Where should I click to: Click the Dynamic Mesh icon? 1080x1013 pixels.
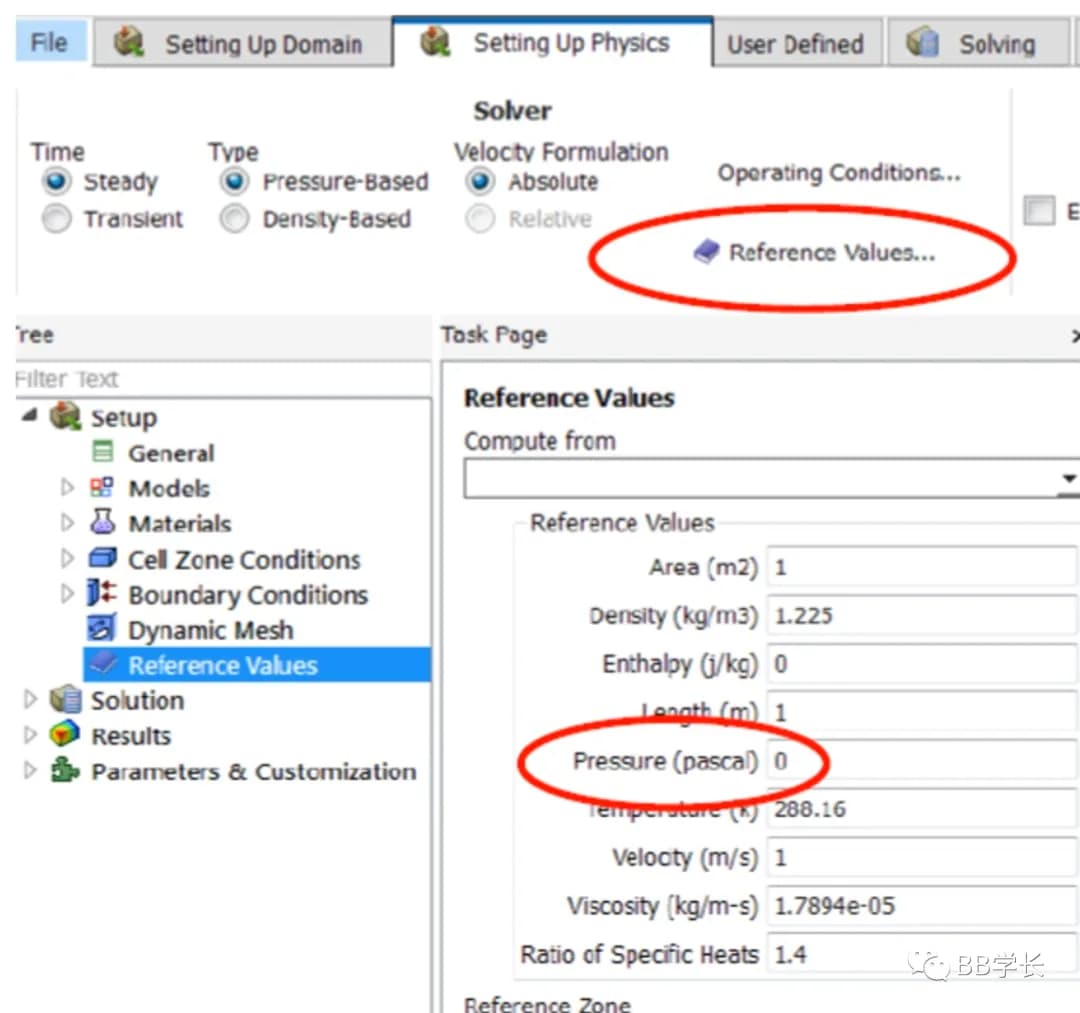[x=102, y=630]
